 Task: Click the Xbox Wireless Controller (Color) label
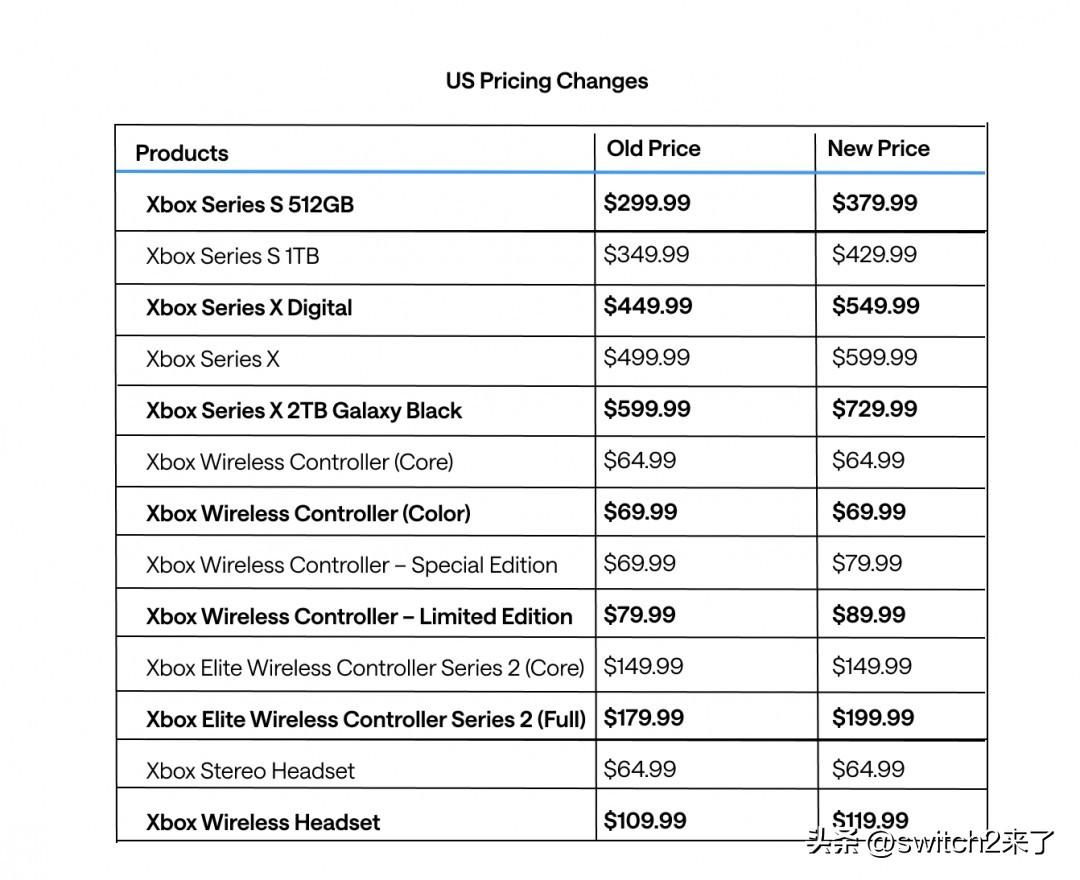tap(309, 514)
